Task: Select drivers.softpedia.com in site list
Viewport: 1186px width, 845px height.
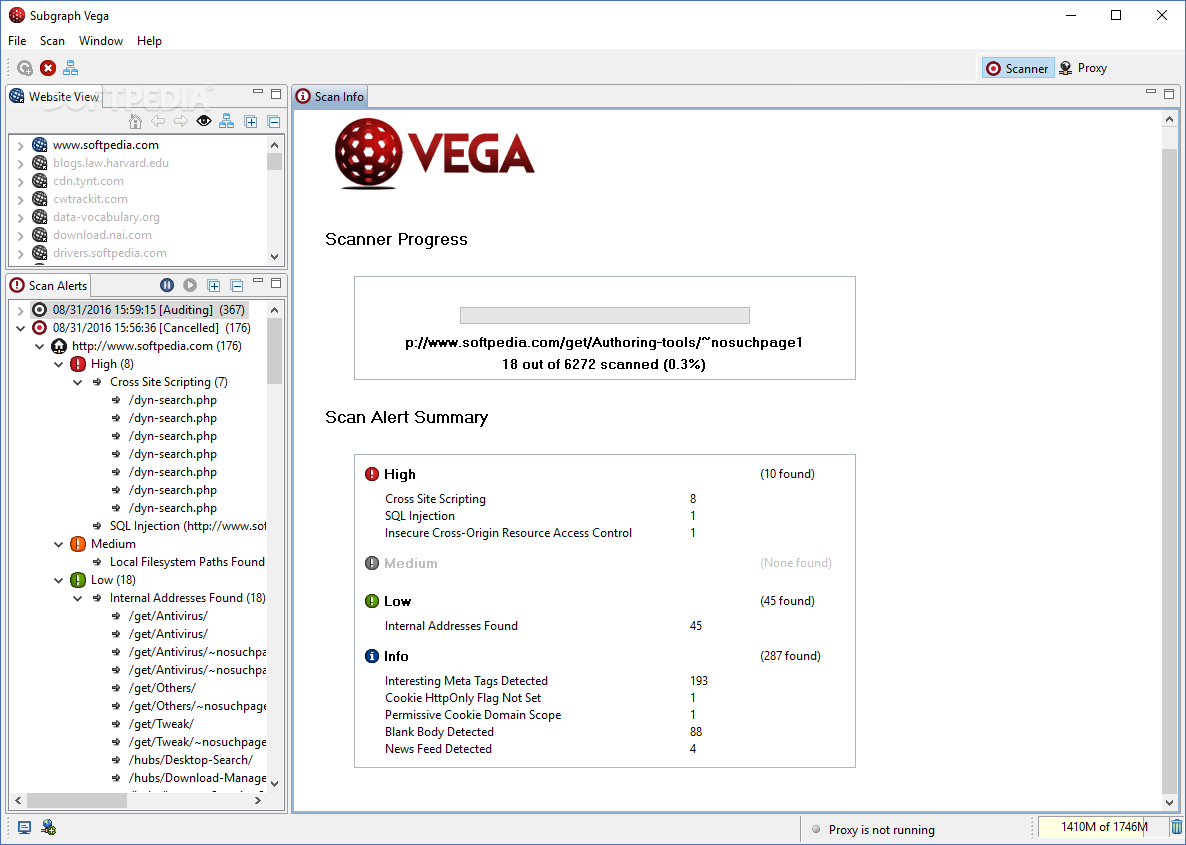Action: (110, 253)
